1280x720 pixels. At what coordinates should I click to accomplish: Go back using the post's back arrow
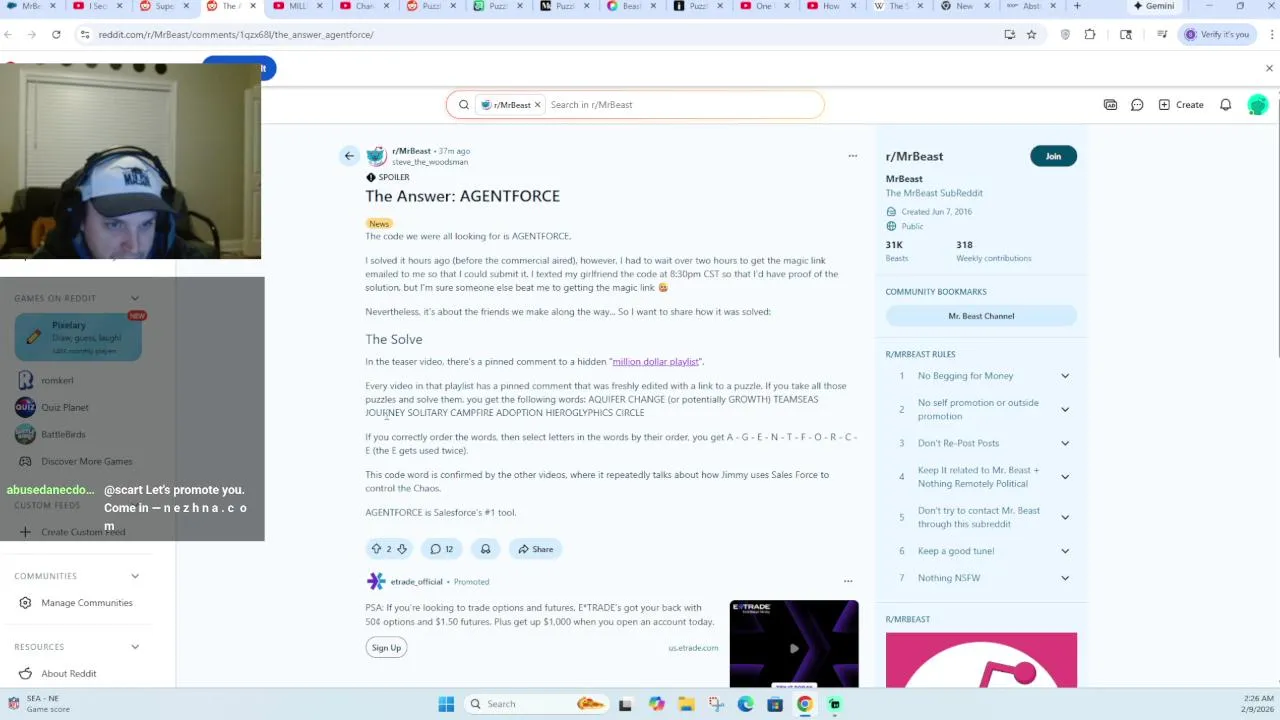(349, 156)
